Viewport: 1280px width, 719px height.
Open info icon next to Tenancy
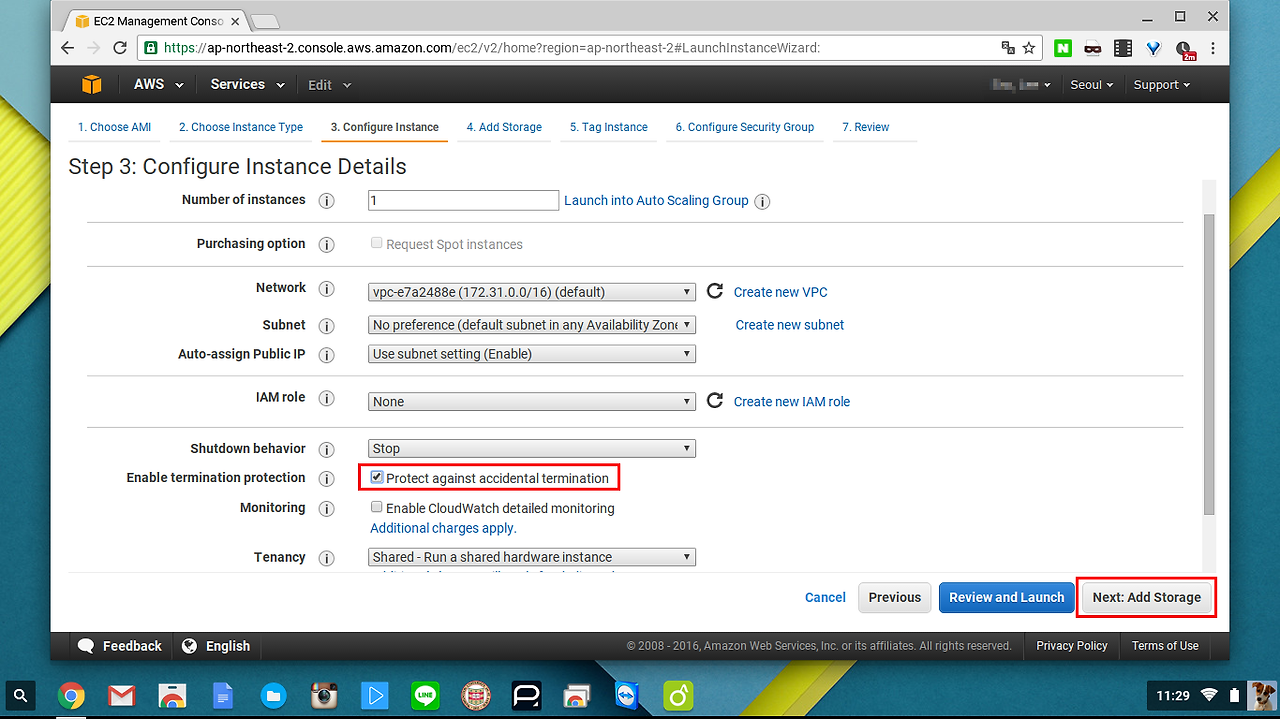click(326, 558)
